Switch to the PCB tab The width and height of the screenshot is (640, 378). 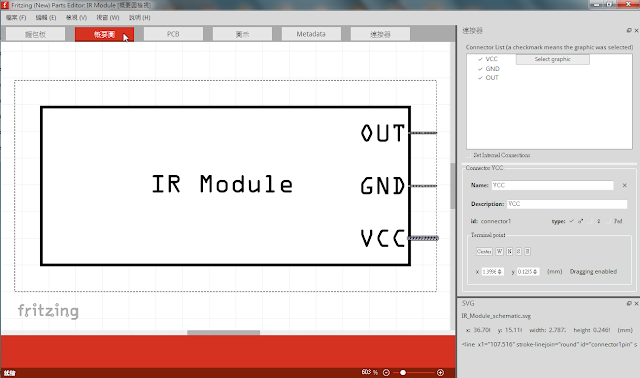(173, 34)
